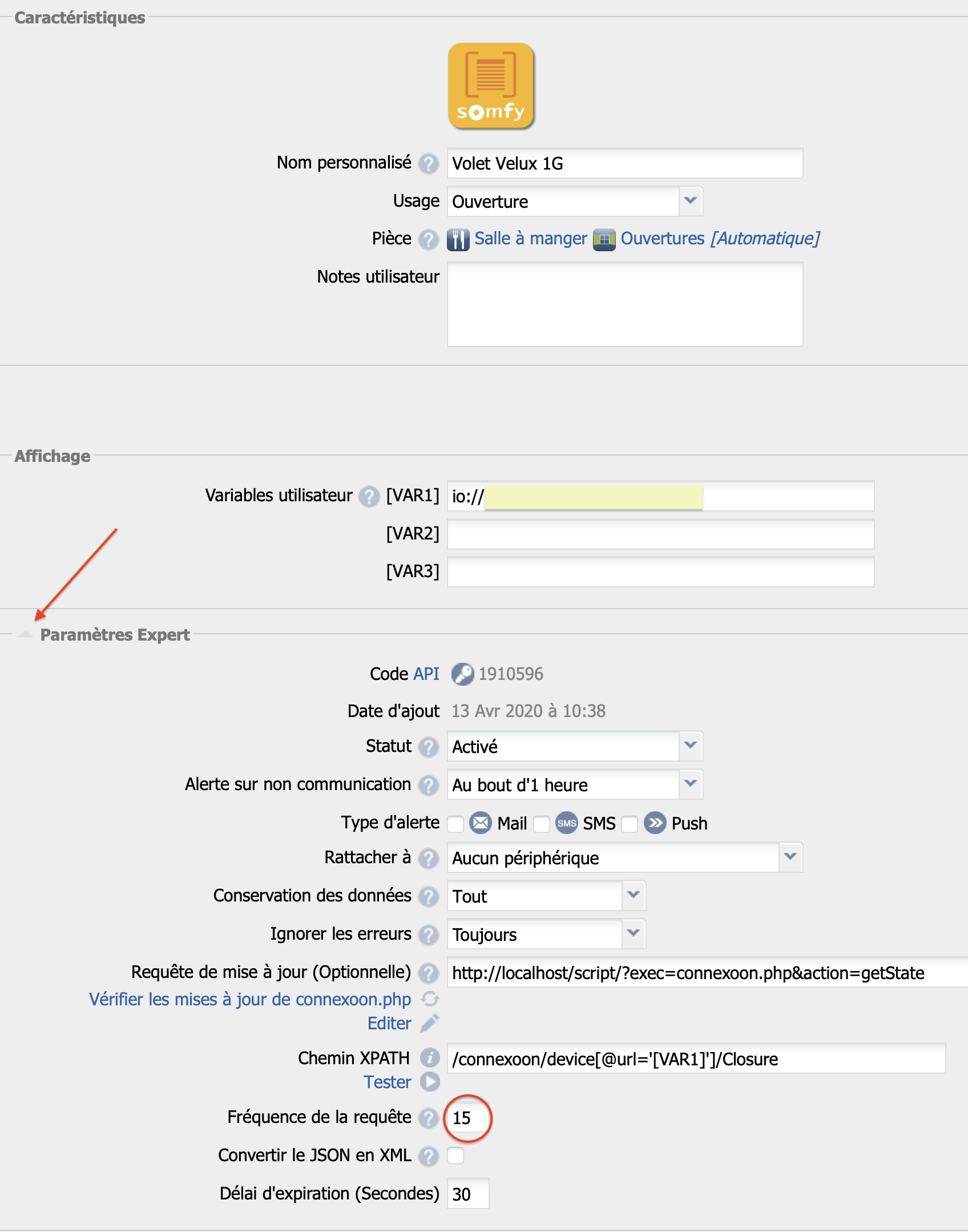Click help icon beside Fréquence de la requête
Image resolution: width=968 pixels, height=1232 pixels.
(428, 1118)
